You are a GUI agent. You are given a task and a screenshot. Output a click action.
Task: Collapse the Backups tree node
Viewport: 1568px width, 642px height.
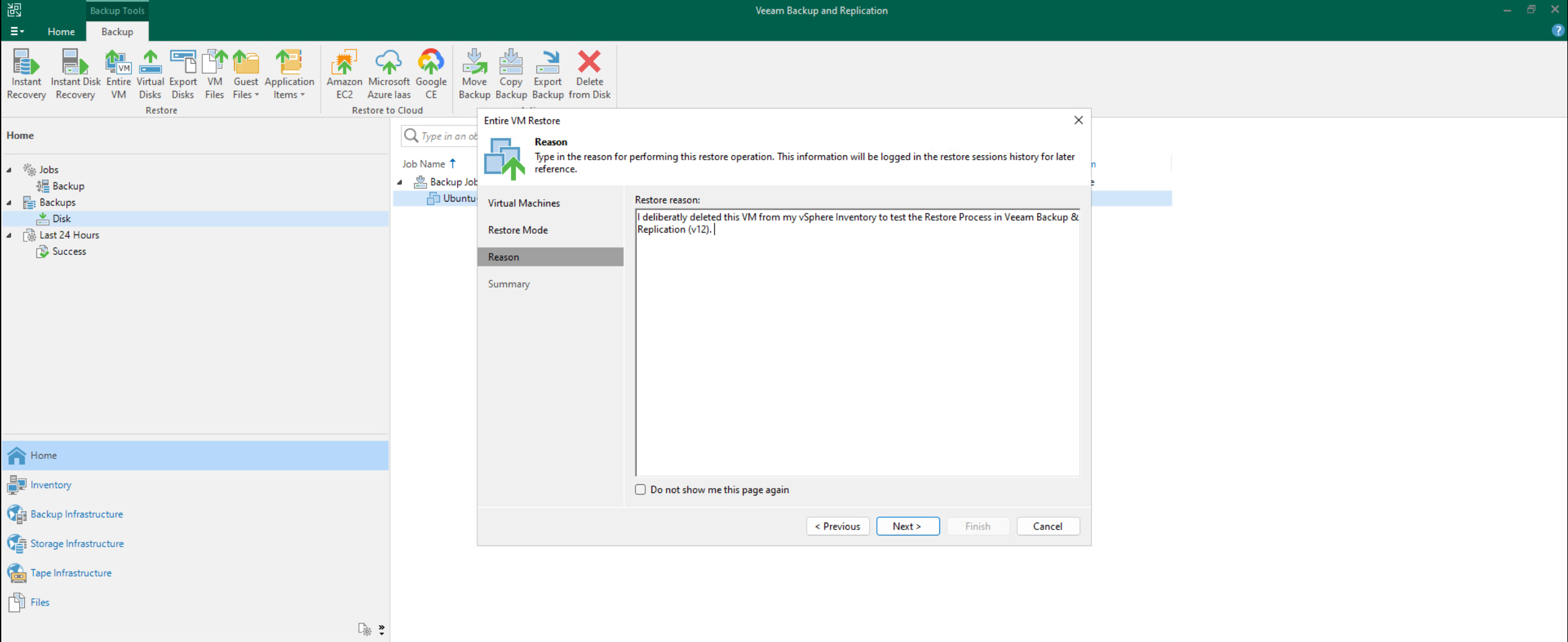[x=9, y=202]
